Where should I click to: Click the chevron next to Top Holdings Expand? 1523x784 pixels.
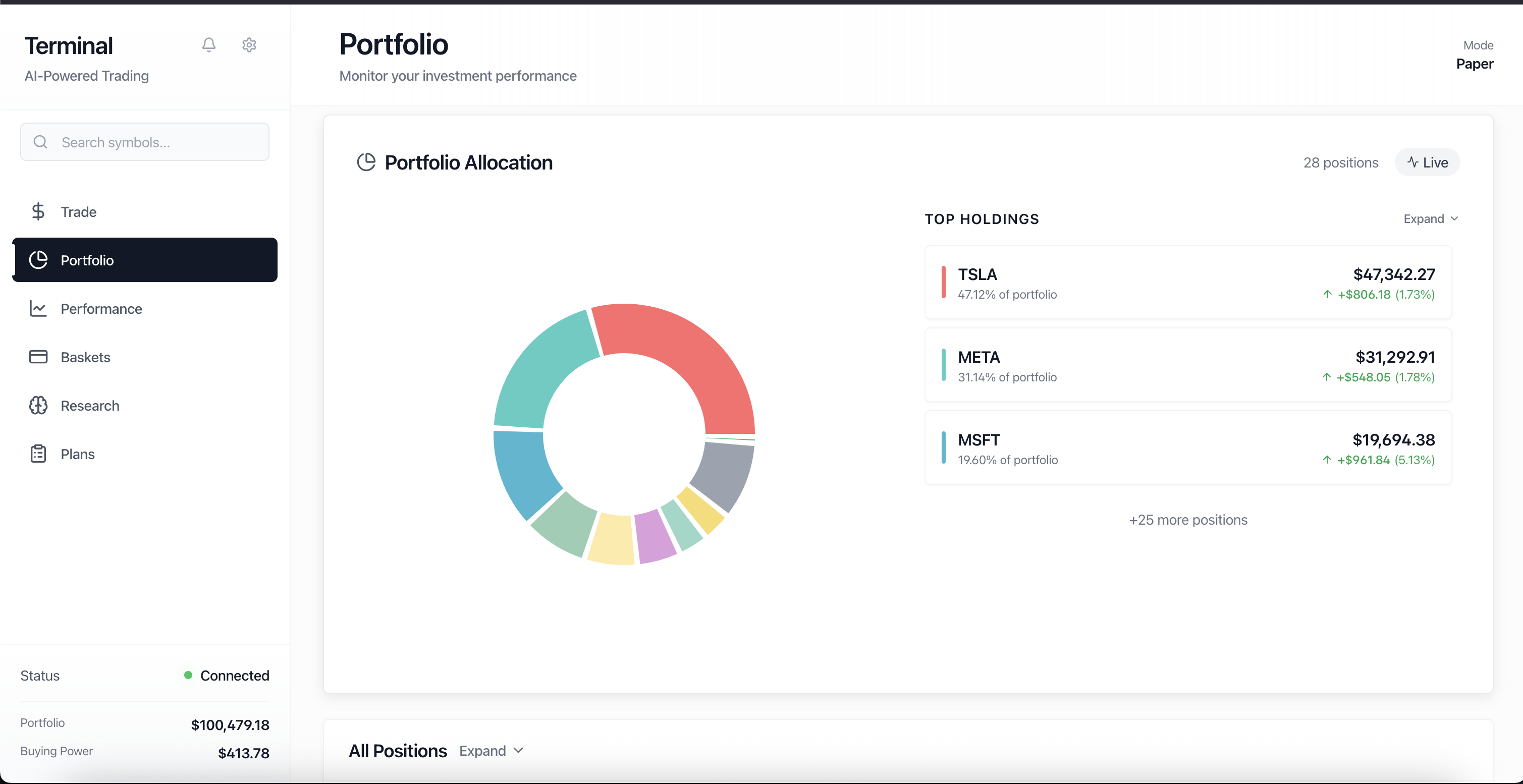point(1454,219)
